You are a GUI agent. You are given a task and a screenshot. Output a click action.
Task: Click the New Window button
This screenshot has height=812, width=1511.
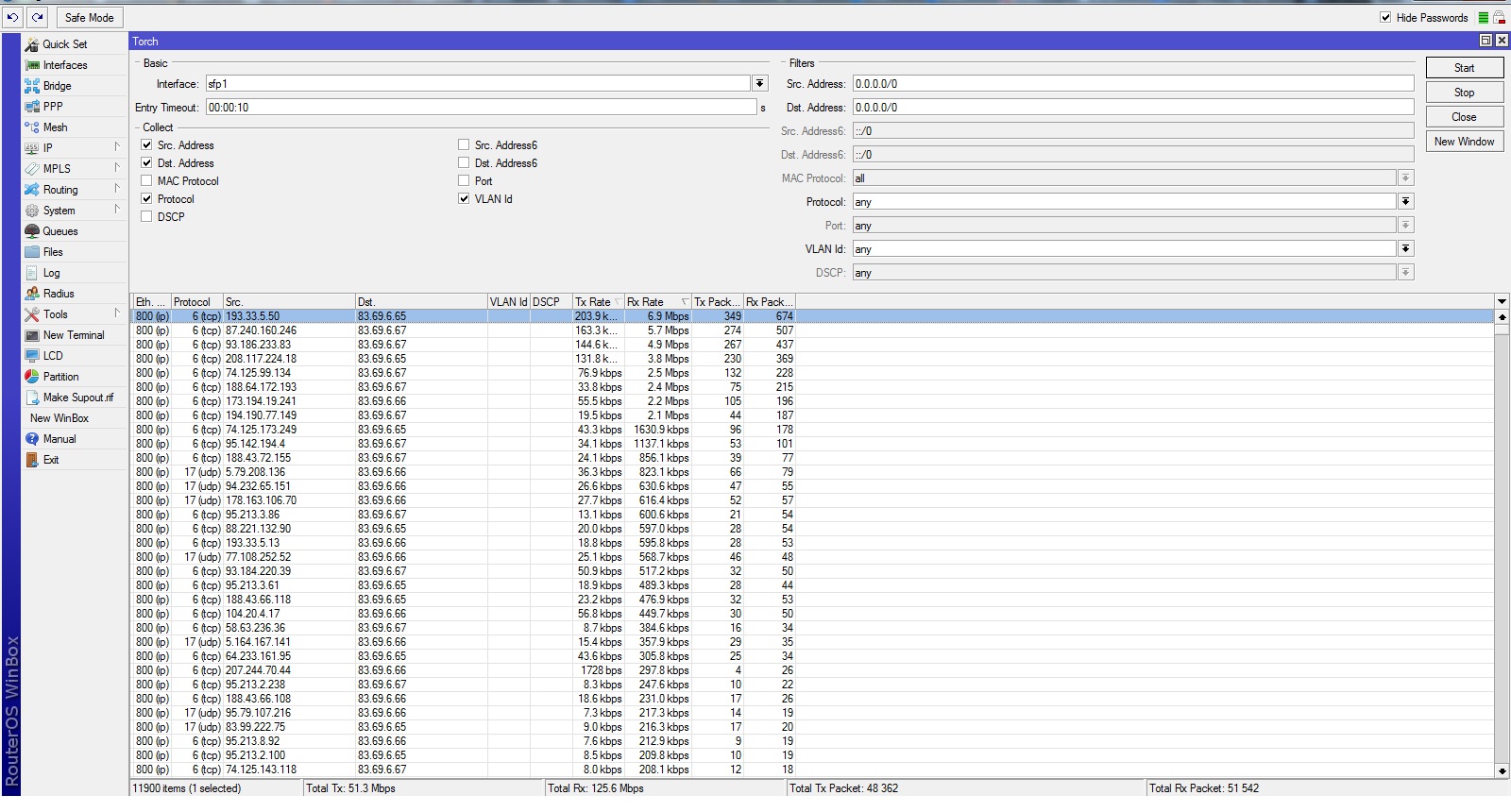tap(1464, 142)
